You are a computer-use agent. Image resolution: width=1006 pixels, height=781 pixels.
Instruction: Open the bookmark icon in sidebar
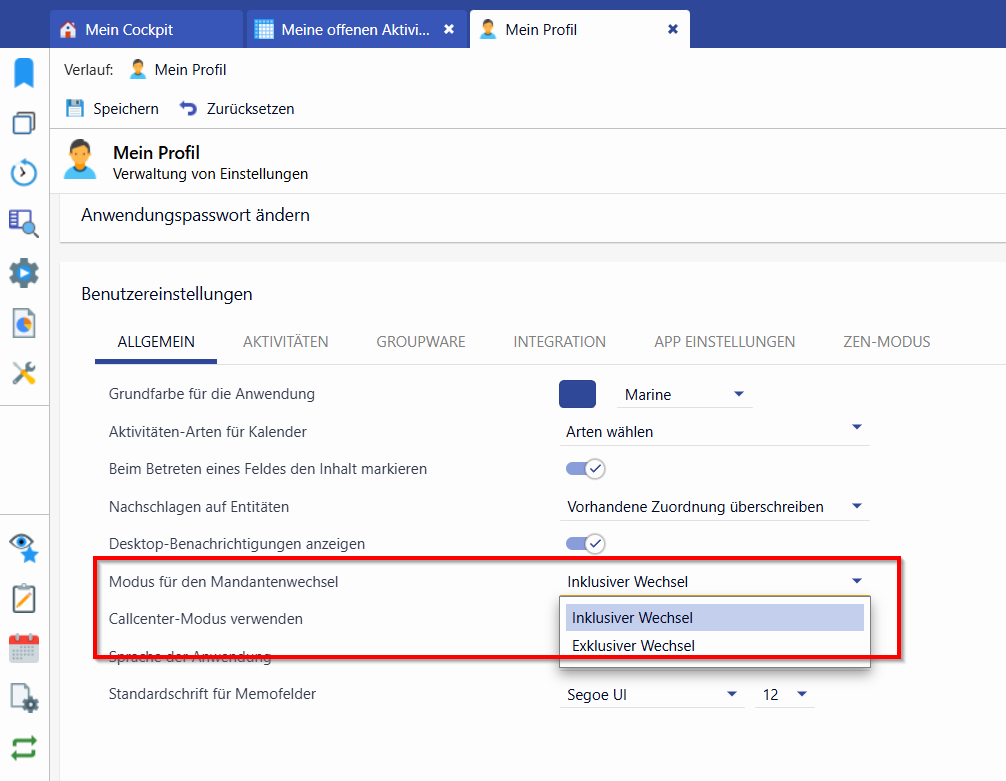(24, 73)
